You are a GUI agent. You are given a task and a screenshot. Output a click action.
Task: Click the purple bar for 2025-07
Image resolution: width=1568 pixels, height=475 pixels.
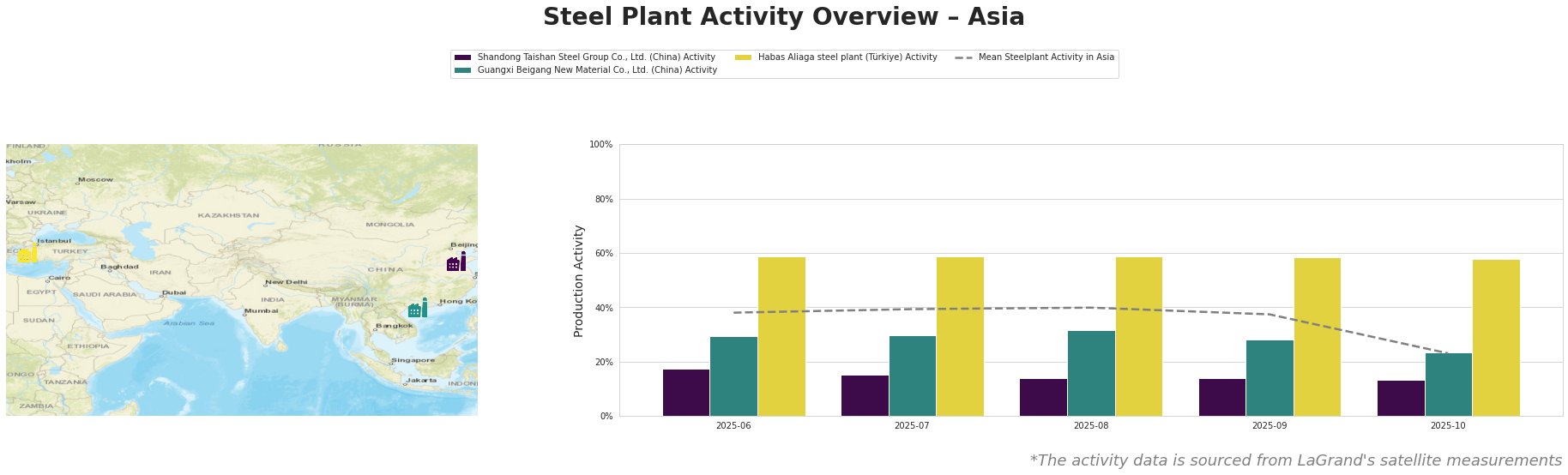(x=865, y=395)
